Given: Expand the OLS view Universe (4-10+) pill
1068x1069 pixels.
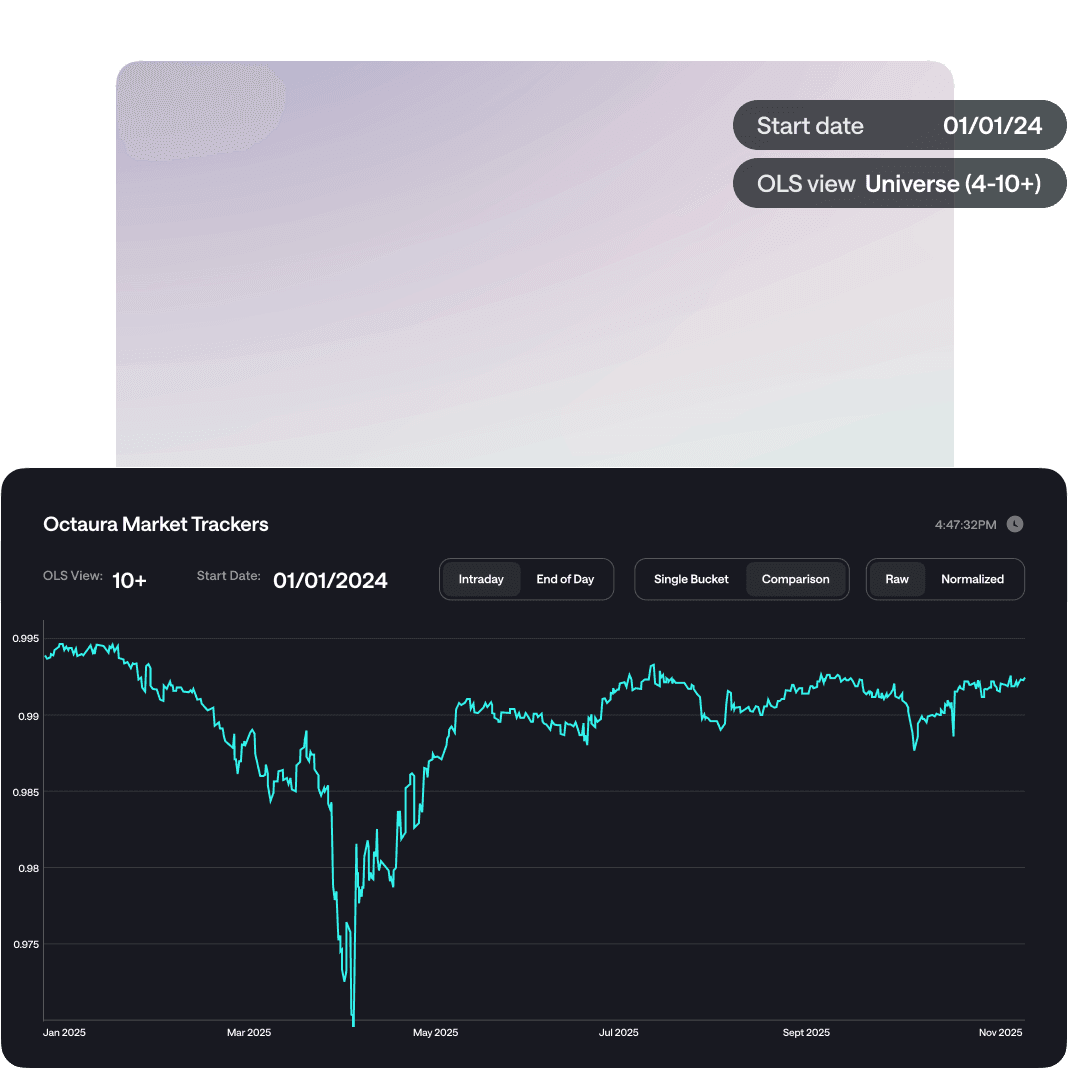Looking at the screenshot, I should [899, 184].
